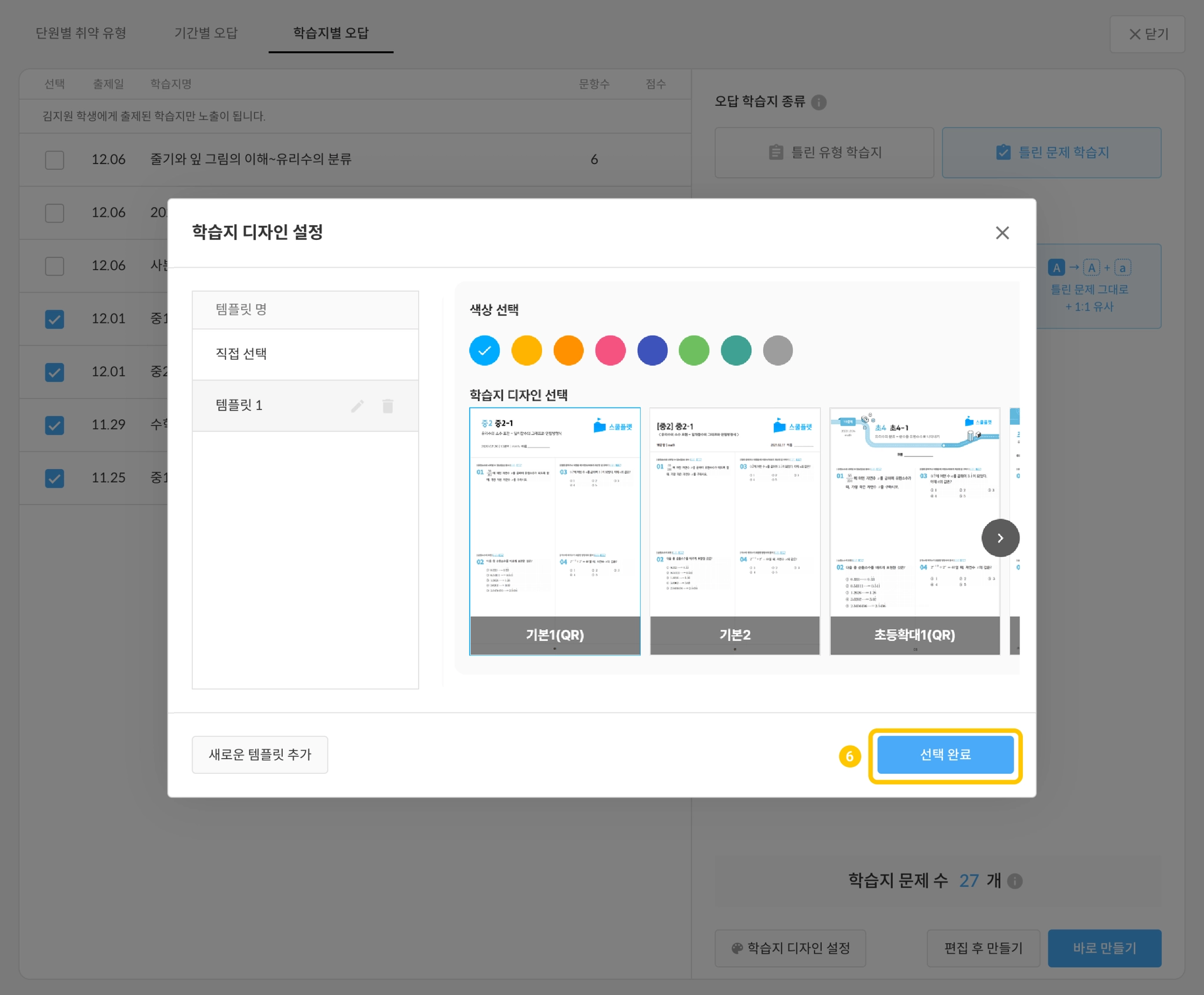Switch to 기간별 오답 tab
The height and width of the screenshot is (995, 1204).
(x=206, y=34)
